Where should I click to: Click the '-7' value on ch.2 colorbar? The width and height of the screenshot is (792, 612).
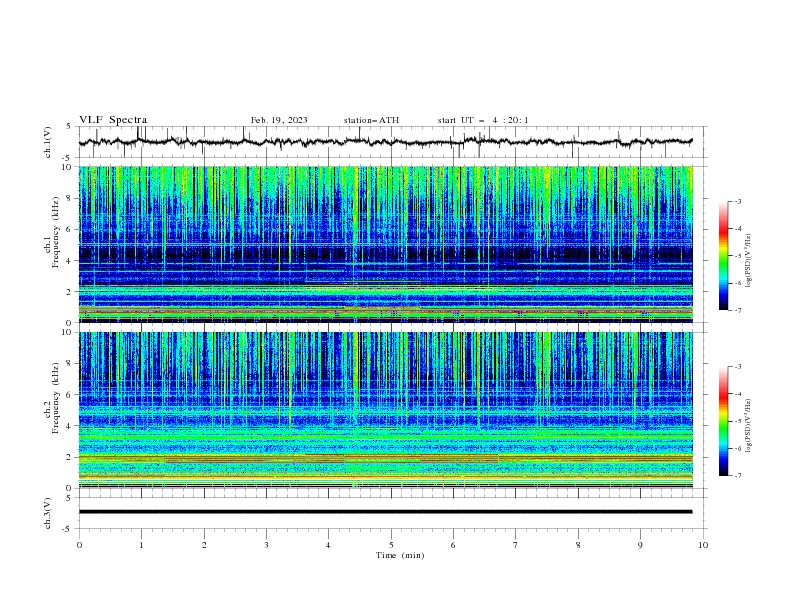tap(737, 476)
